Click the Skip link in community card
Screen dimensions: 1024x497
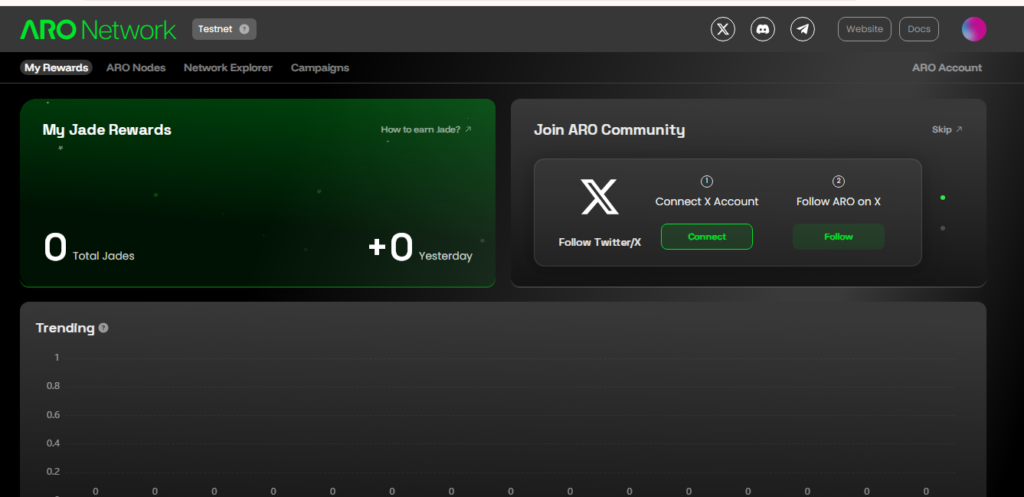pos(946,129)
